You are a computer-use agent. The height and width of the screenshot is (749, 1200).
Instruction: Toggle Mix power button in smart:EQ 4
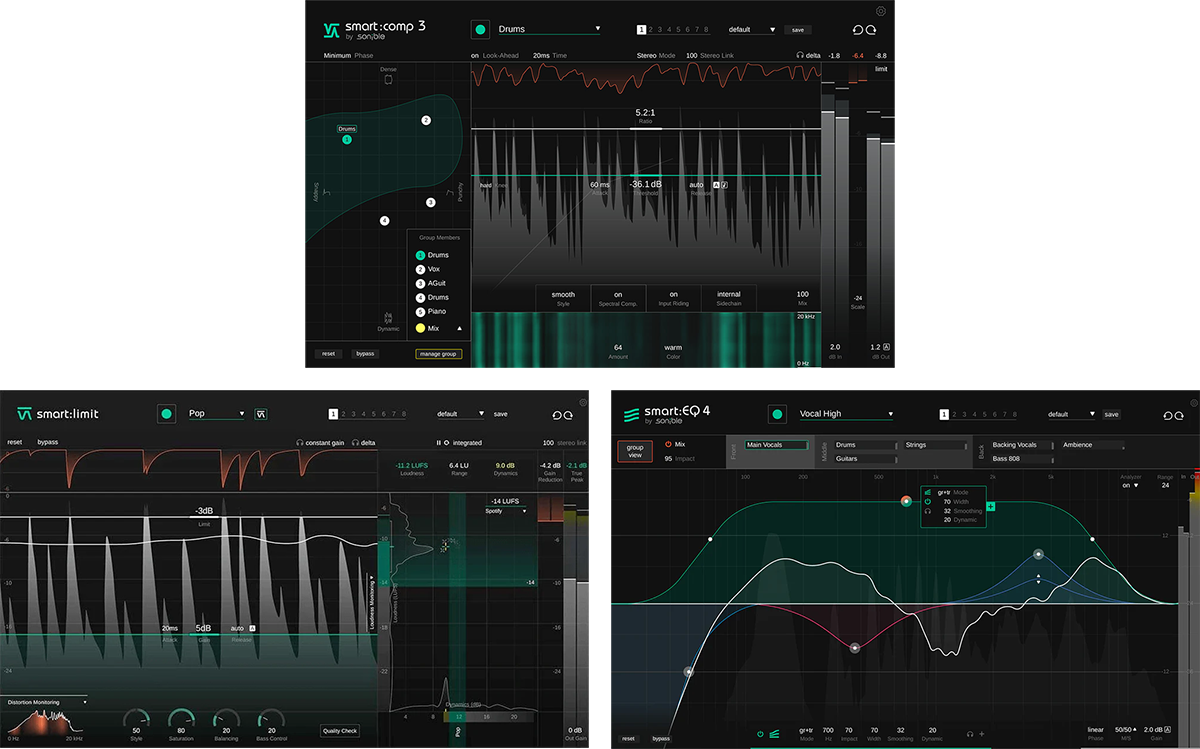click(668, 444)
